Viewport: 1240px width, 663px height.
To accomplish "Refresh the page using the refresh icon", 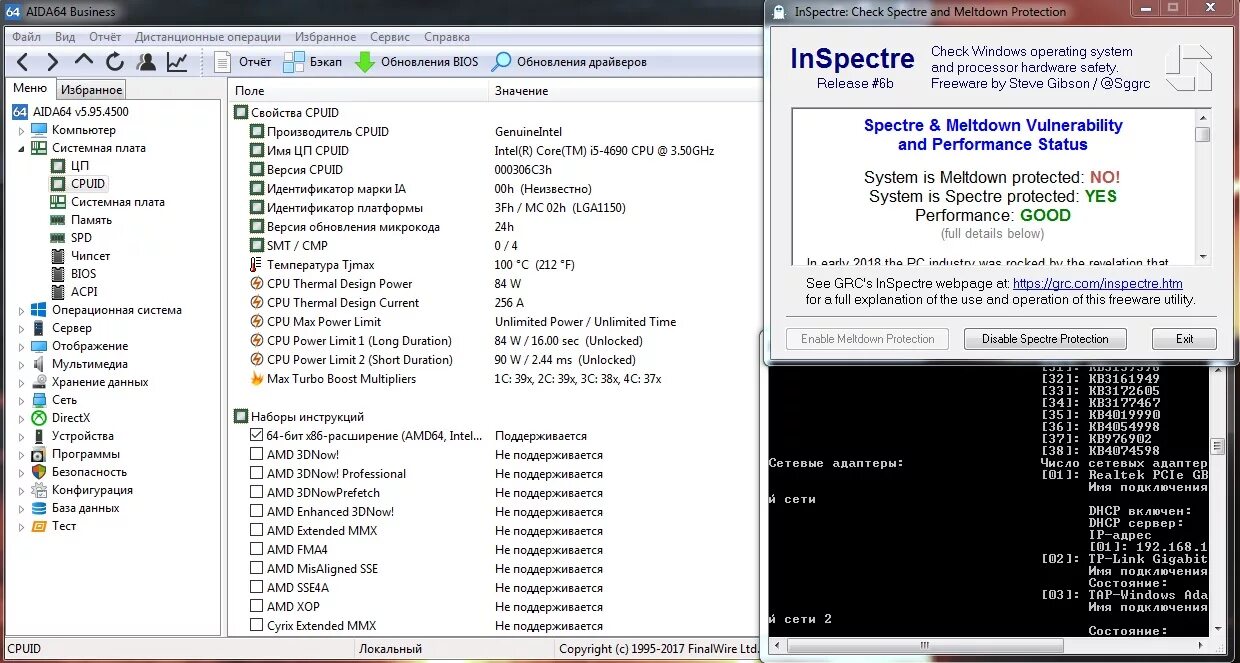I will click(x=115, y=62).
